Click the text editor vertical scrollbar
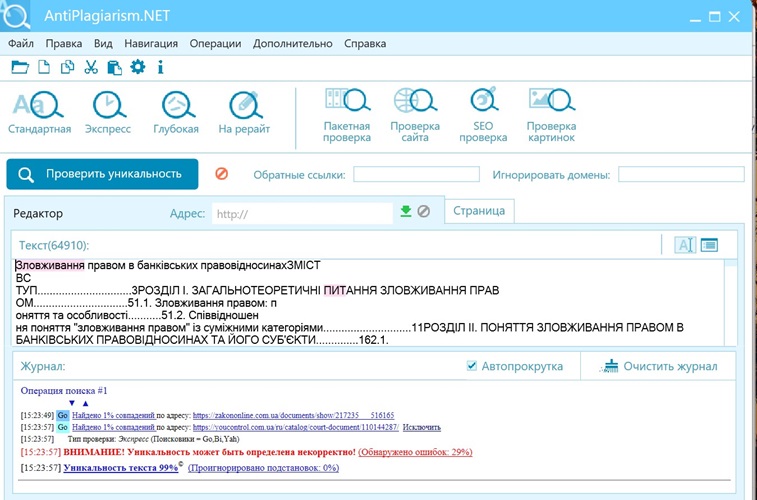The height and width of the screenshot is (500, 757). (730, 302)
